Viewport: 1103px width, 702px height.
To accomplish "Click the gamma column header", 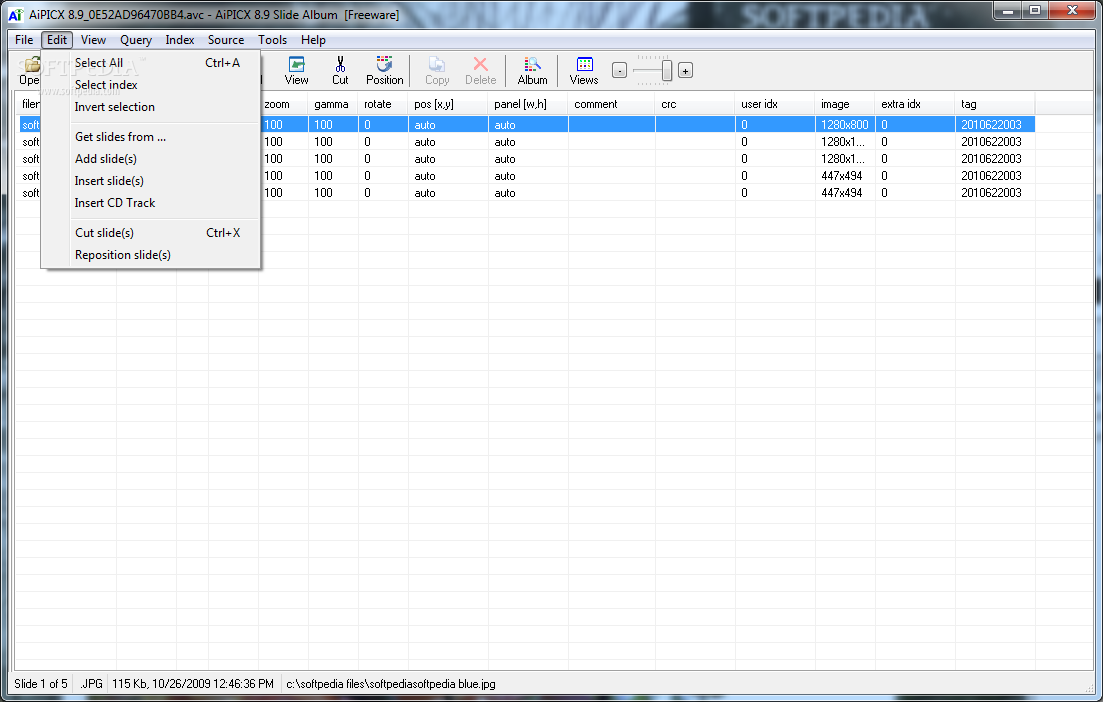I will point(333,104).
